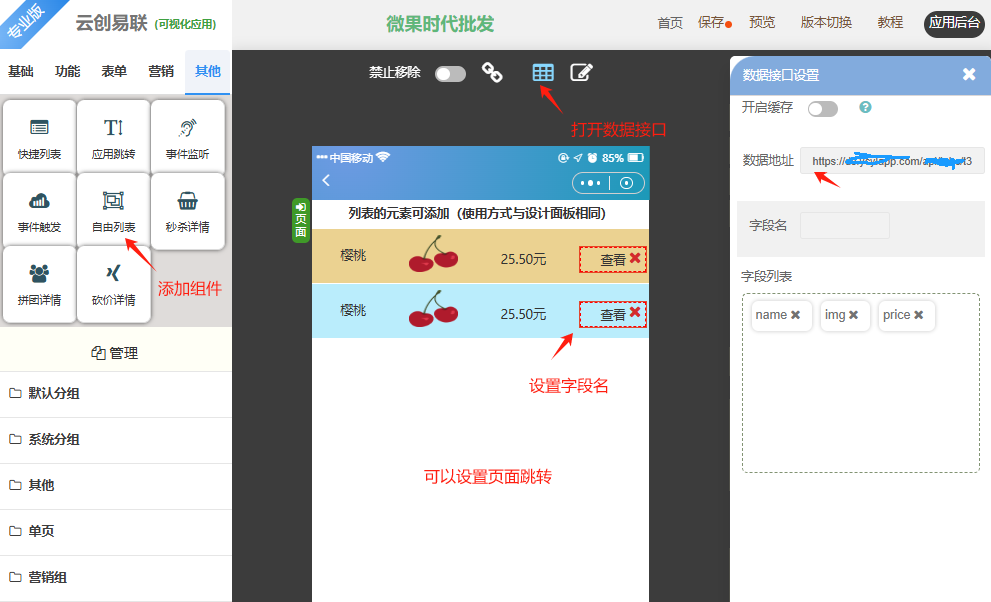Expand the 营销组 folder
This screenshot has width=991, height=602.
(x=48, y=577)
